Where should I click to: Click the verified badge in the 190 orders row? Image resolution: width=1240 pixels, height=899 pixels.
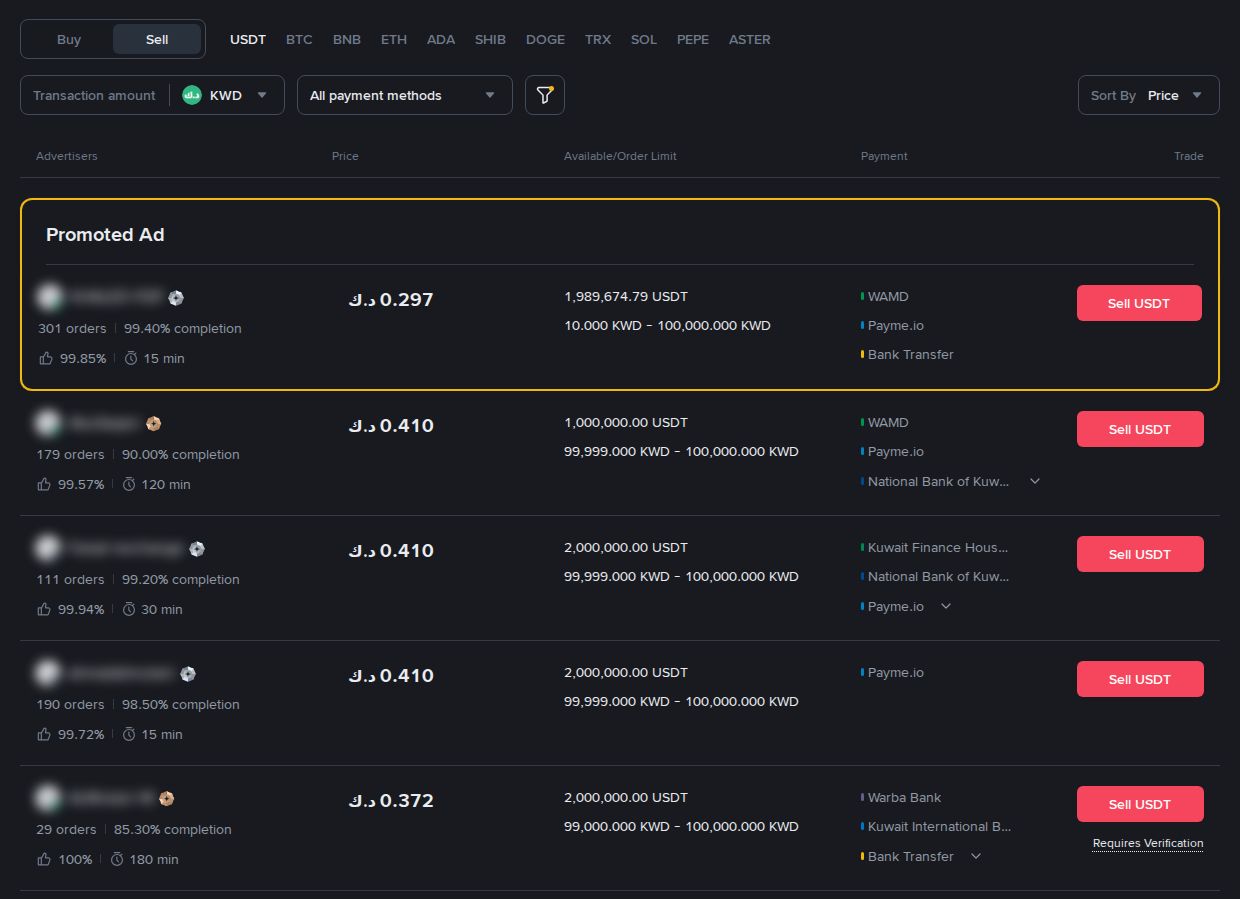coord(187,674)
